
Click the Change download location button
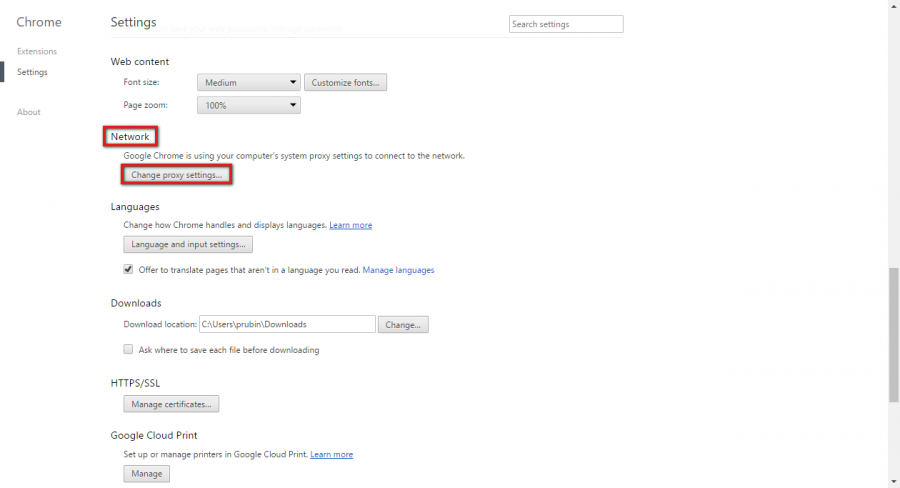click(403, 325)
